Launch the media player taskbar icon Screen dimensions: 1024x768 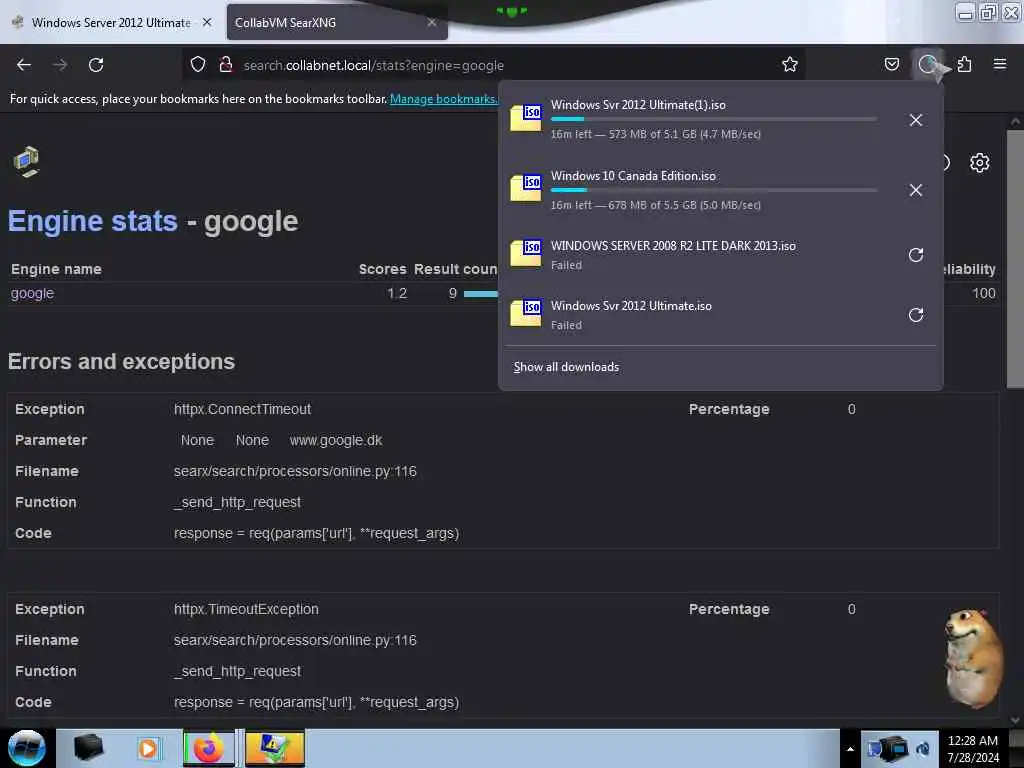tap(148, 748)
